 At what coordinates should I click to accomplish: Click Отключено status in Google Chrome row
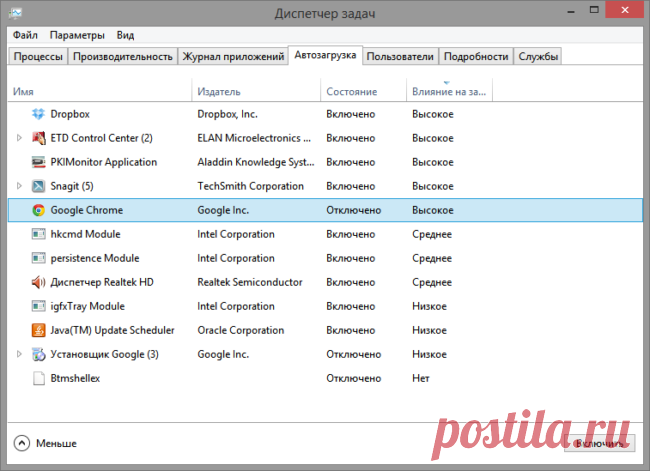click(354, 210)
